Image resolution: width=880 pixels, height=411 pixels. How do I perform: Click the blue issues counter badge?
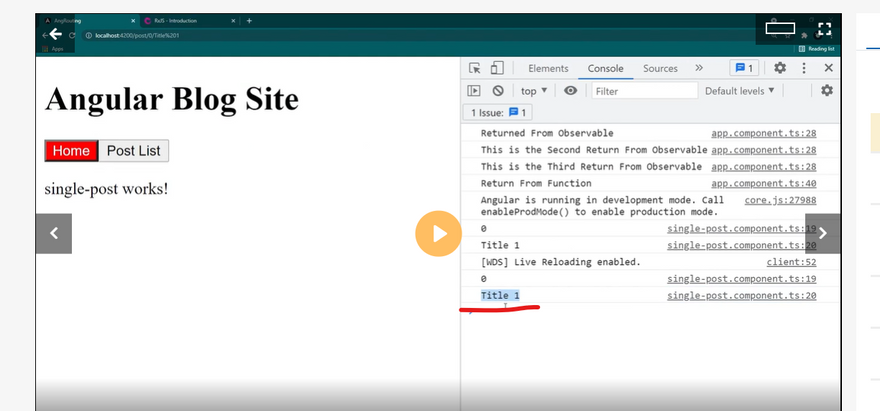[745, 68]
